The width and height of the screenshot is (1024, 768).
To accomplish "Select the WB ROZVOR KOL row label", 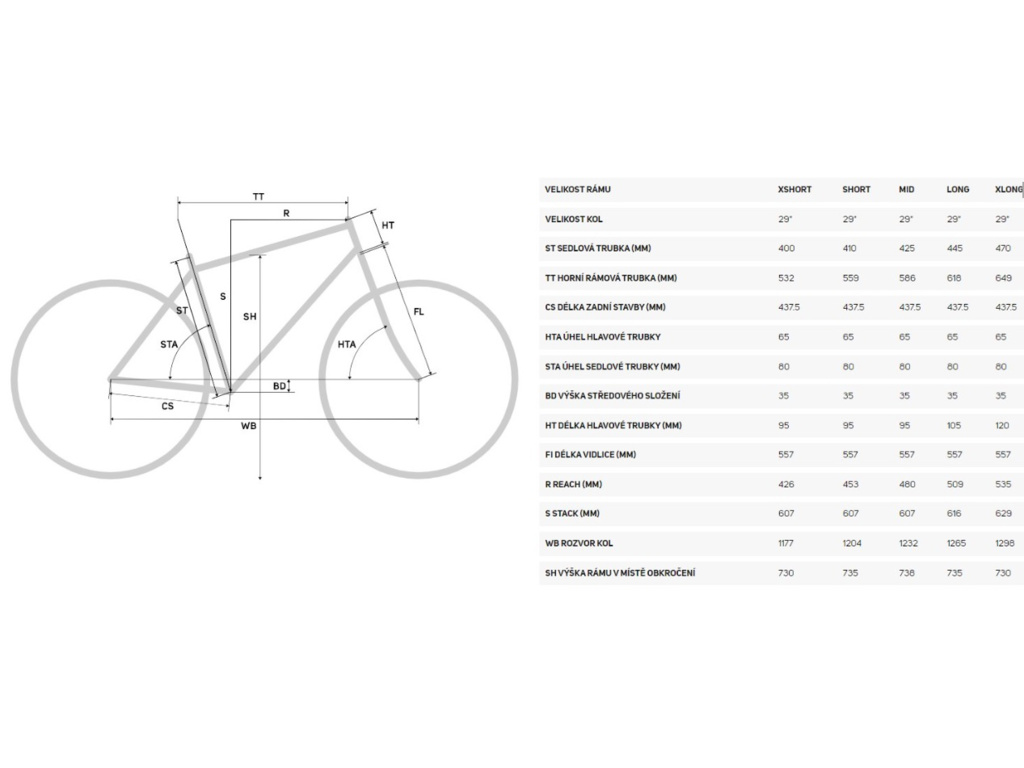I will pyautogui.click(x=580, y=543).
